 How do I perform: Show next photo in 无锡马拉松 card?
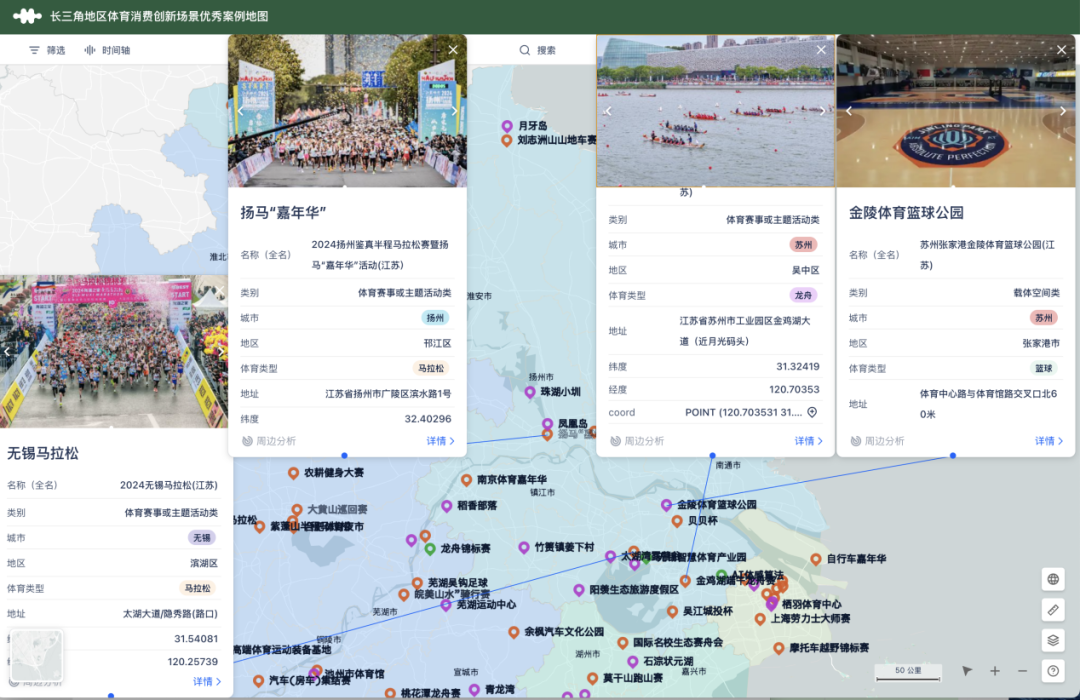tap(221, 351)
